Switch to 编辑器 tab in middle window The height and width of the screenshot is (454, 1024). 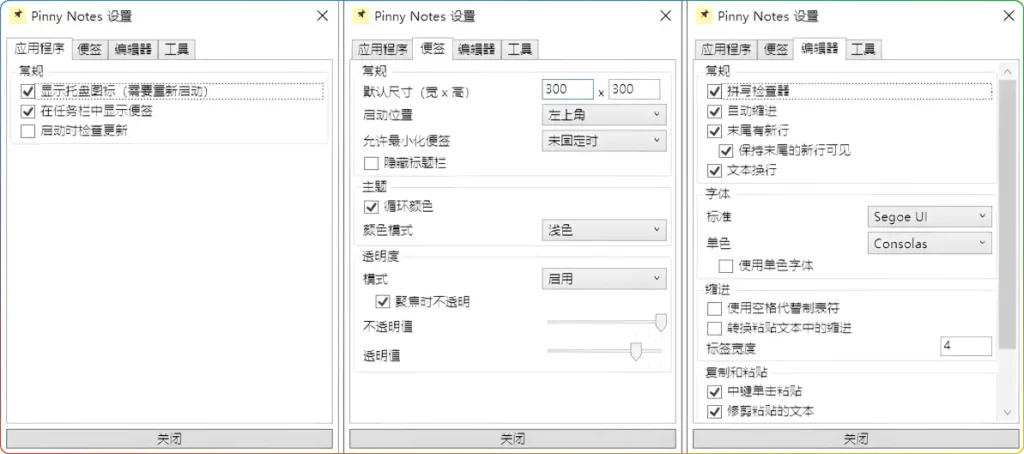(x=477, y=49)
